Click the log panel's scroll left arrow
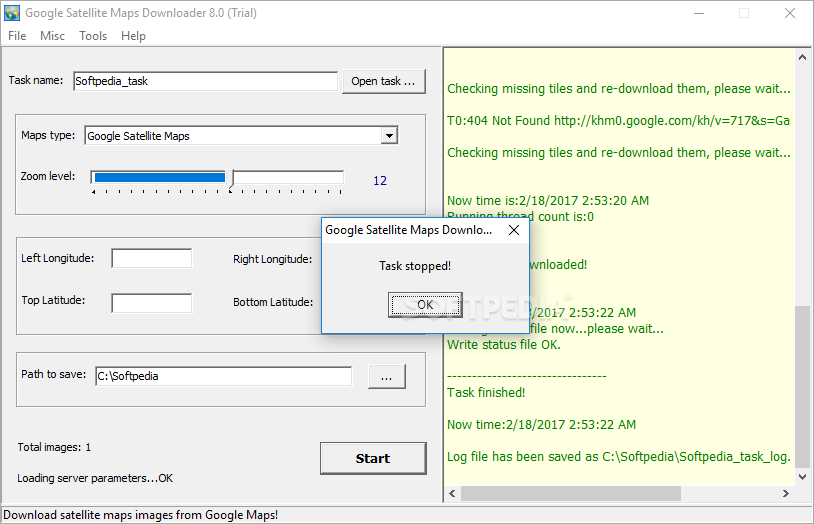Viewport: 814px width, 524px height. [x=452, y=493]
